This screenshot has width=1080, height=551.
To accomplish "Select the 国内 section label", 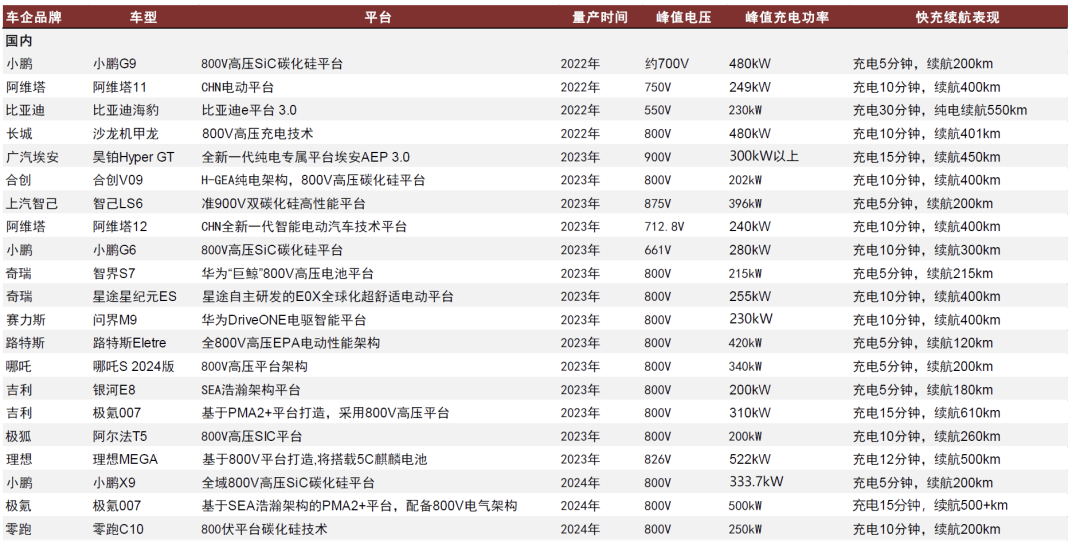I will [19, 41].
